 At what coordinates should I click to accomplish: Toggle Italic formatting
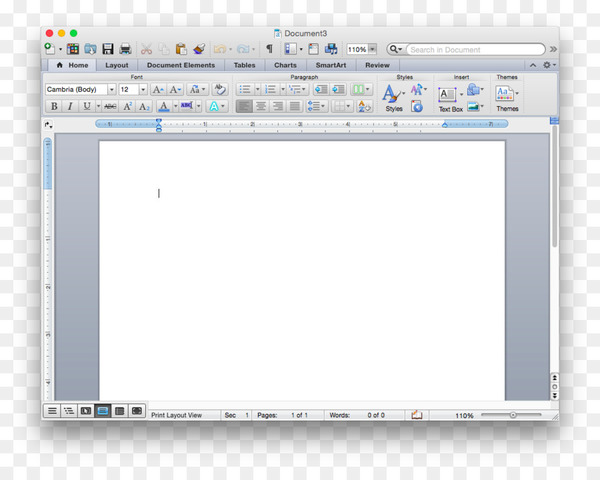click(70, 106)
